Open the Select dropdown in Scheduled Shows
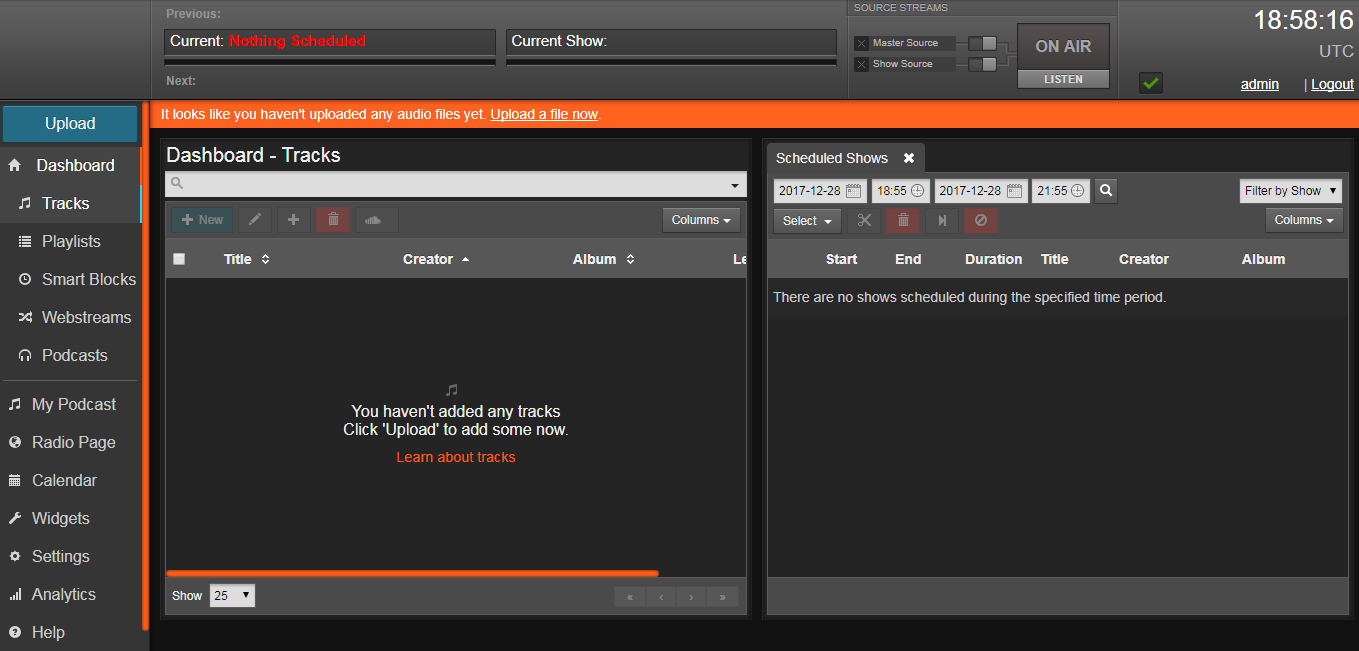 click(x=807, y=221)
